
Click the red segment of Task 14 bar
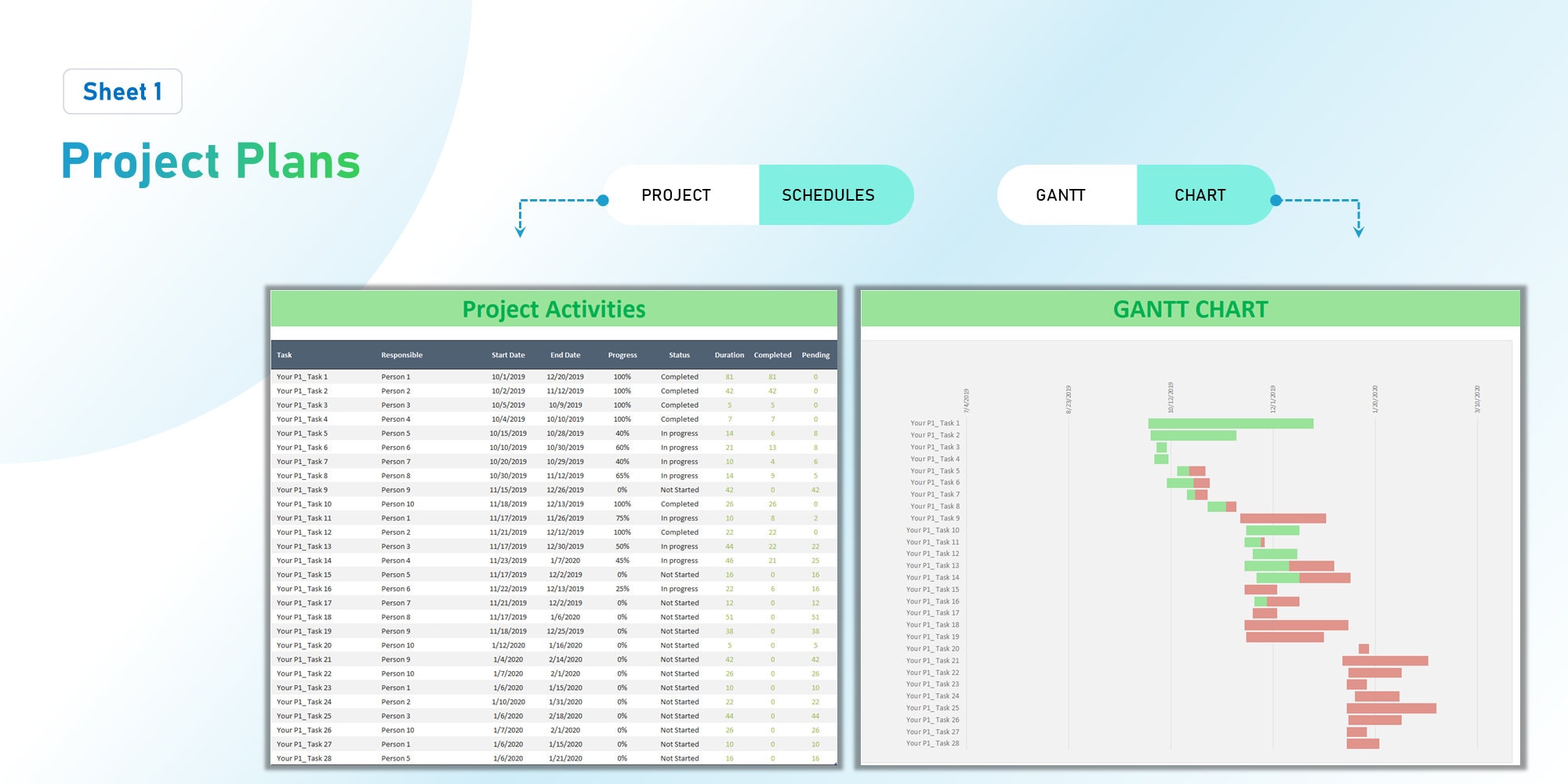(1325, 578)
